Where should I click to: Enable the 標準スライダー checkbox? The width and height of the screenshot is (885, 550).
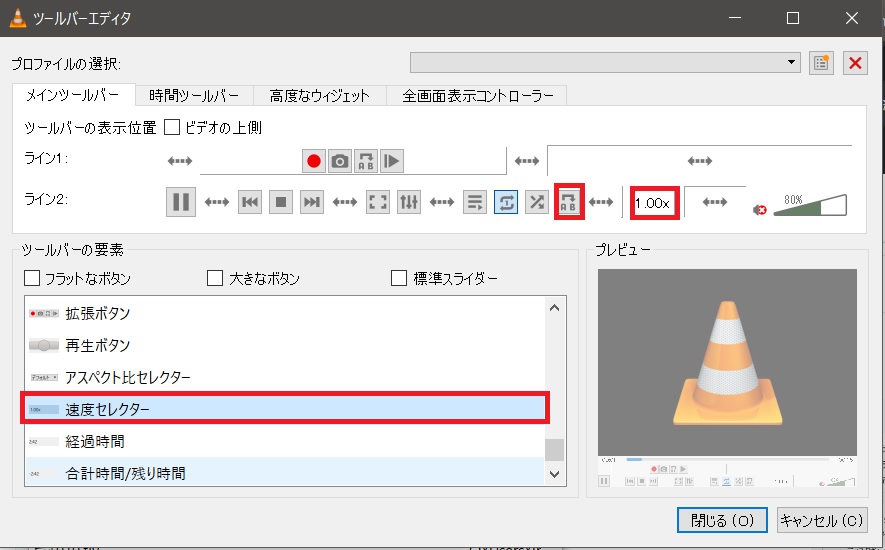click(x=399, y=278)
